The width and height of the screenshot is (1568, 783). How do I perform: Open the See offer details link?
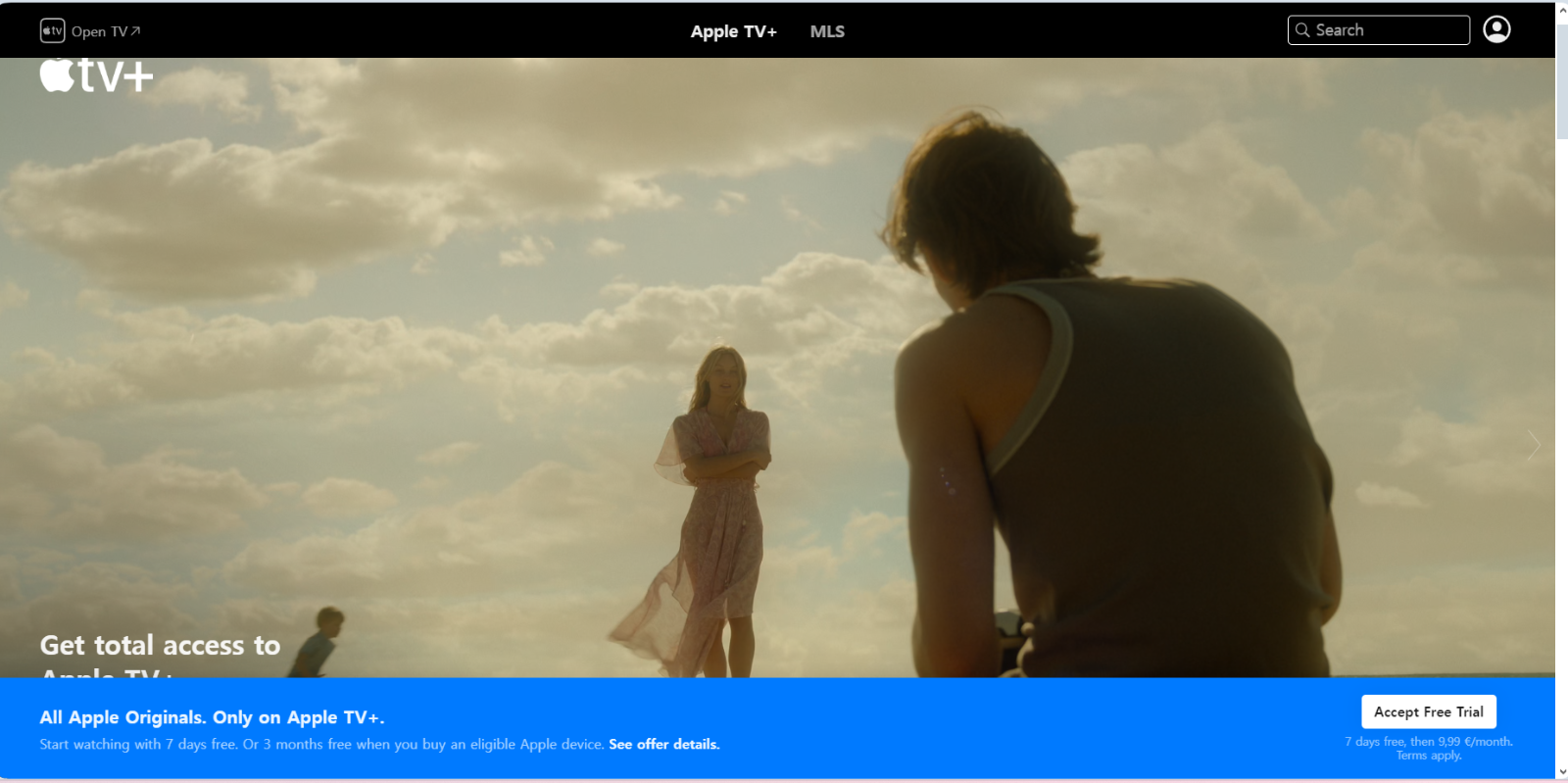click(663, 745)
